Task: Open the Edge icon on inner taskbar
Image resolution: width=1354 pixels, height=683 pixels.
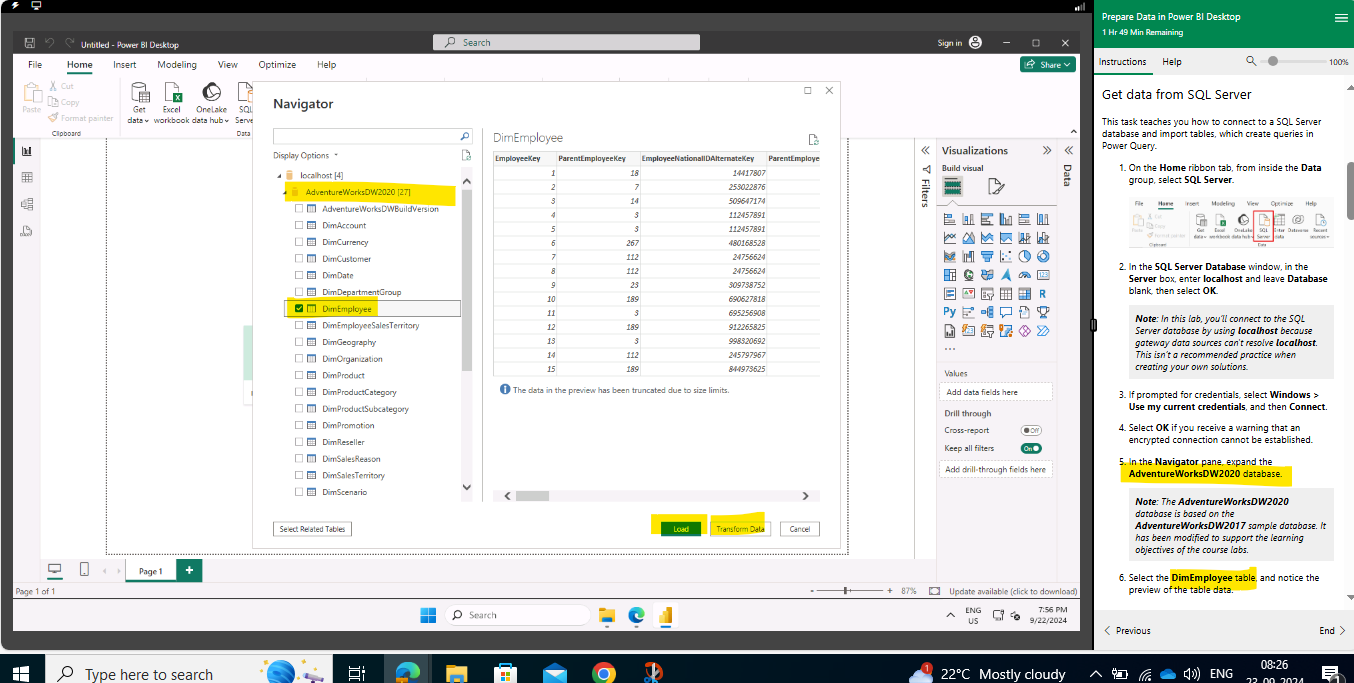Action: (x=635, y=615)
